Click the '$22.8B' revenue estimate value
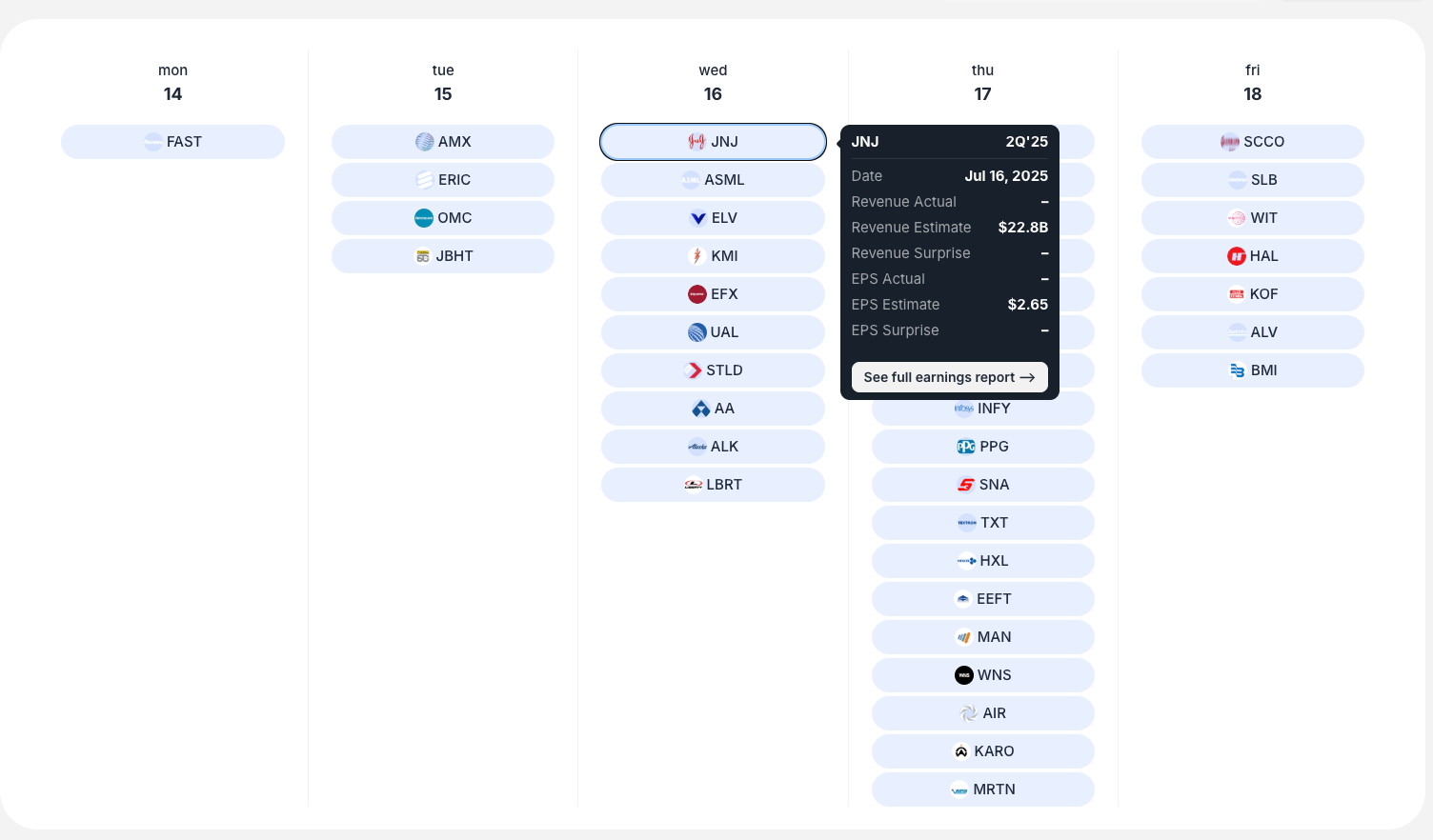1433x840 pixels. pyautogui.click(x=1023, y=228)
